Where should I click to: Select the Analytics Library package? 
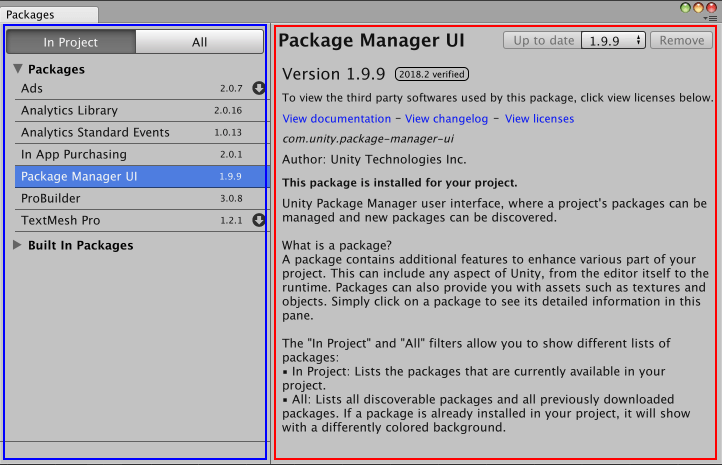pos(140,110)
